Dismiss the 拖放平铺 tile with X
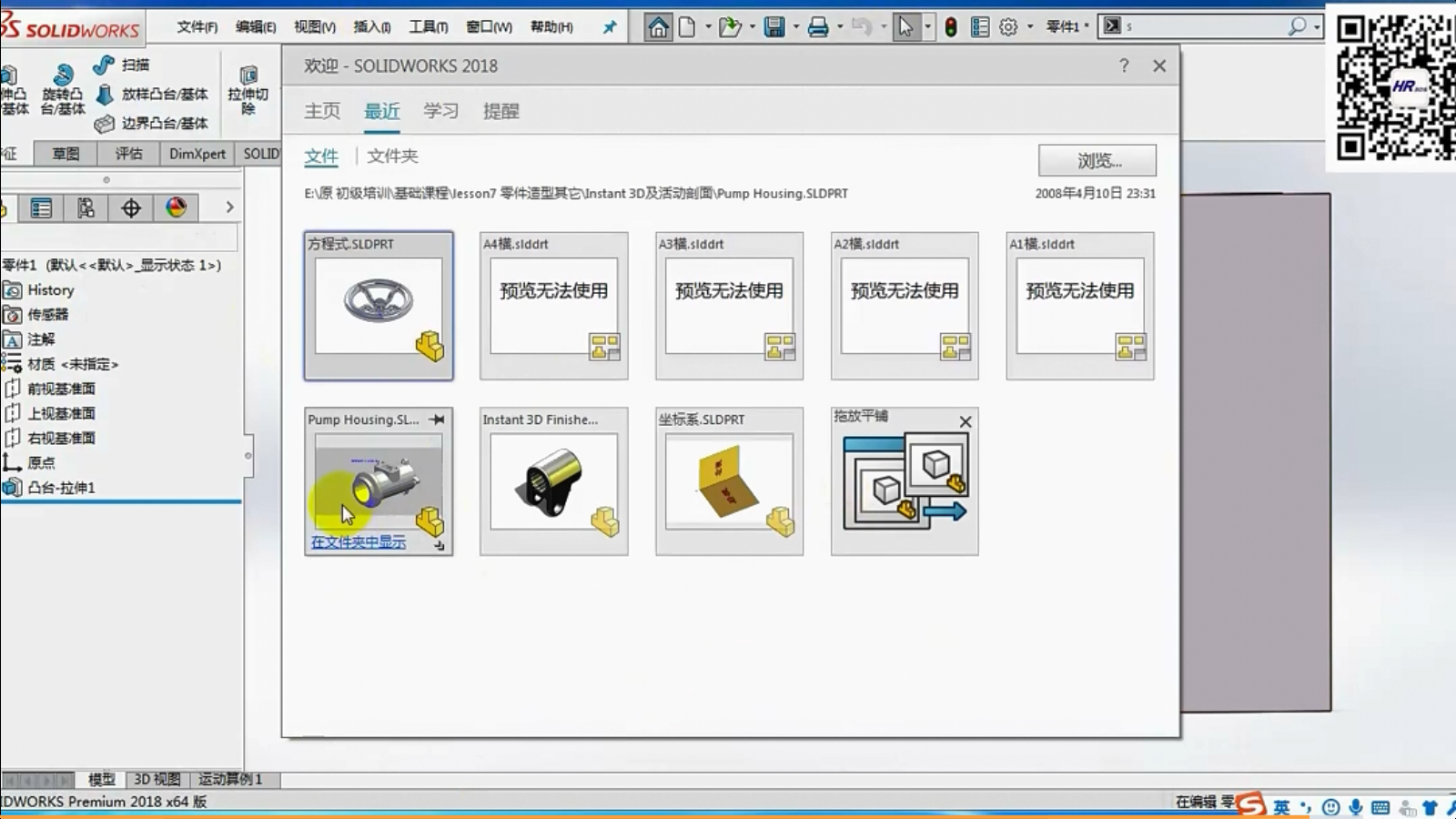Image resolution: width=1456 pixels, height=819 pixels. [x=966, y=421]
